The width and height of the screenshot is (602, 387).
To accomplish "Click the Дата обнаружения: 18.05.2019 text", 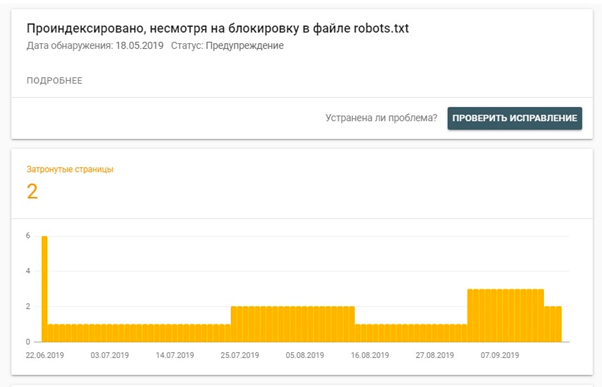I will 95,46.
